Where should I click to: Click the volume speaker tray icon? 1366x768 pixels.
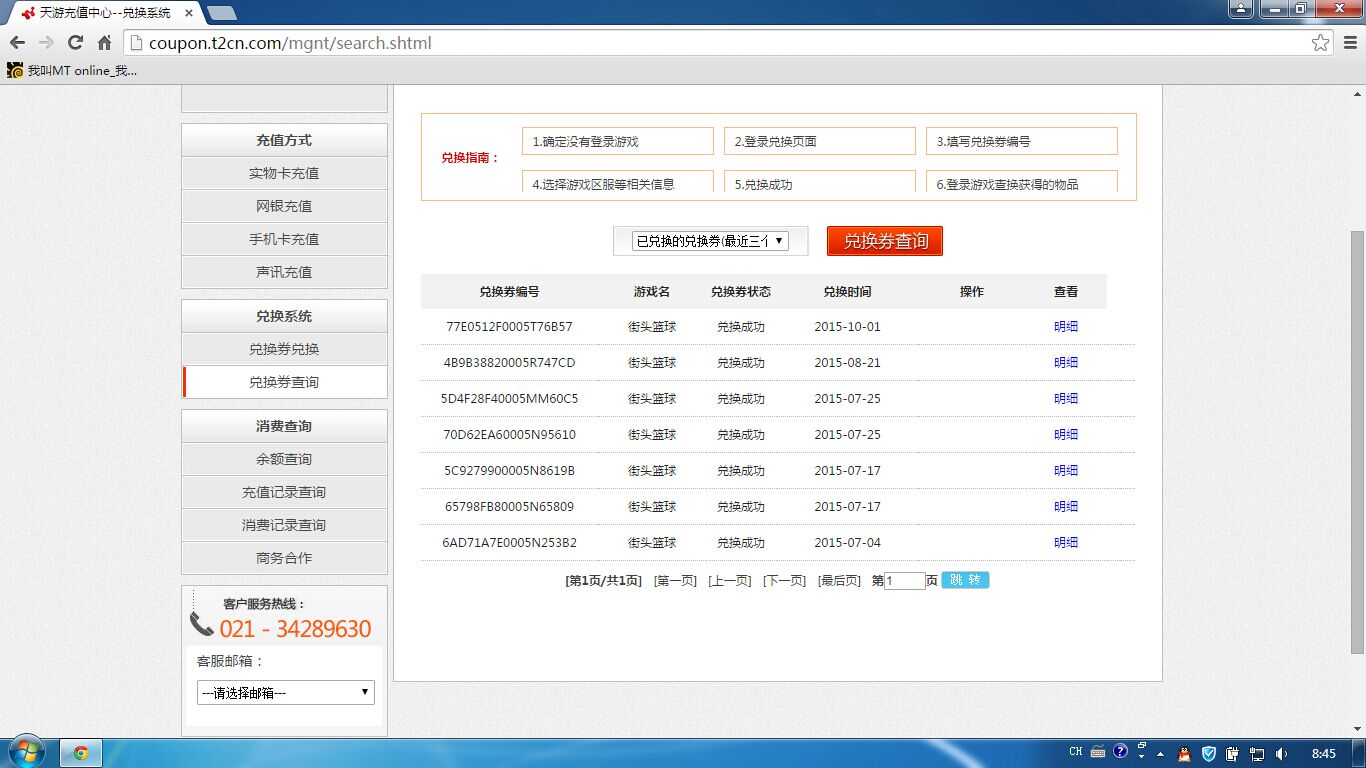coord(1282,753)
